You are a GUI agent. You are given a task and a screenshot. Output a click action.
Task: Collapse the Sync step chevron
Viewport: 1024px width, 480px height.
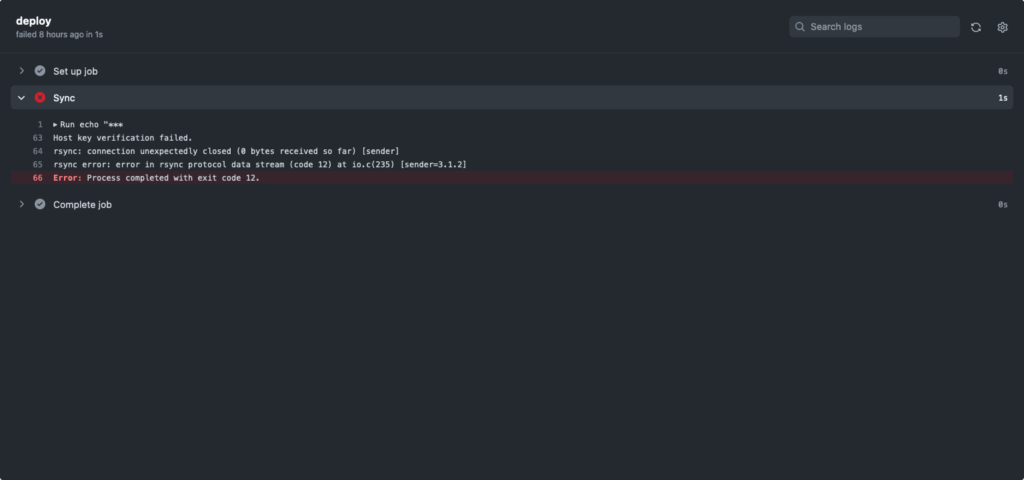pos(21,97)
